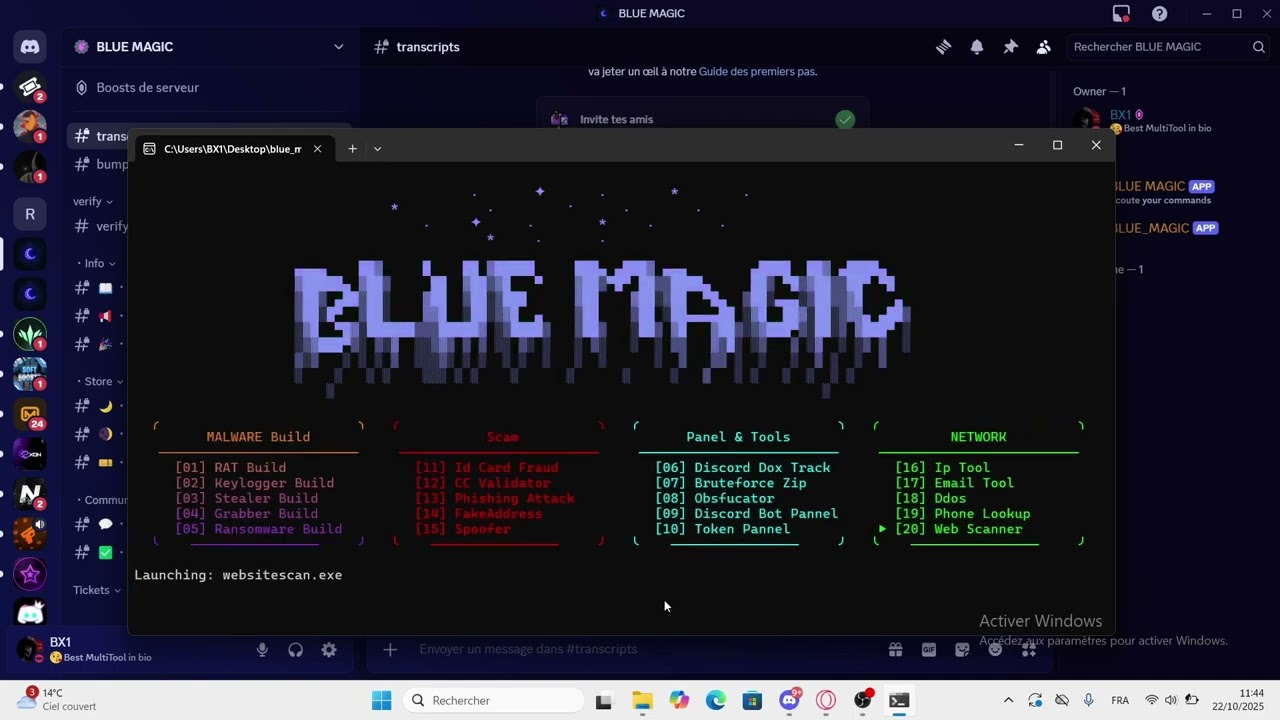Open weather widget showing 14°C
This screenshot has width=1280, height=720.
(x=57, y=700)
